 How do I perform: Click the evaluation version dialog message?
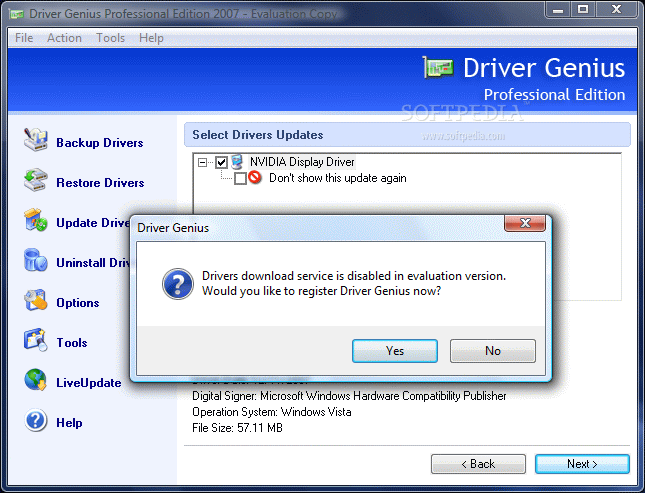coord(354,283)
